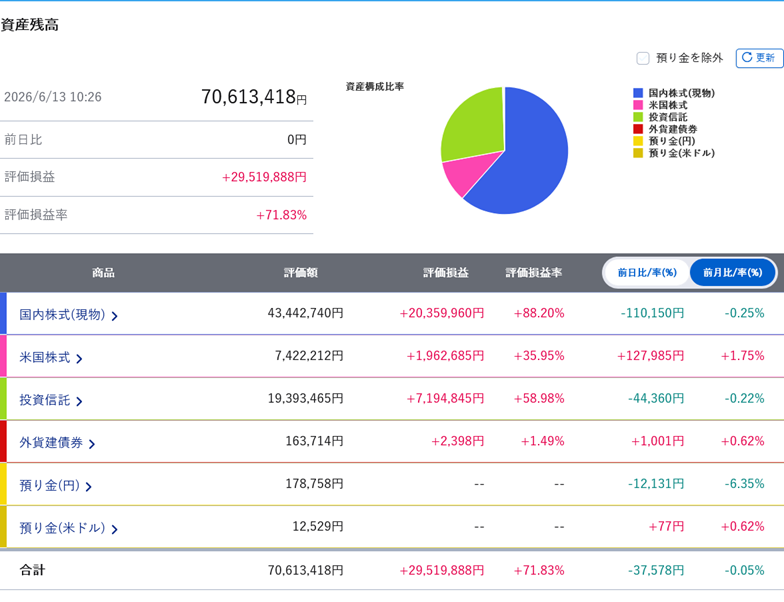Expand 国内株式(現物) row chevron
Viewport: 784px width, 602px height.
[x=114, y=316]
